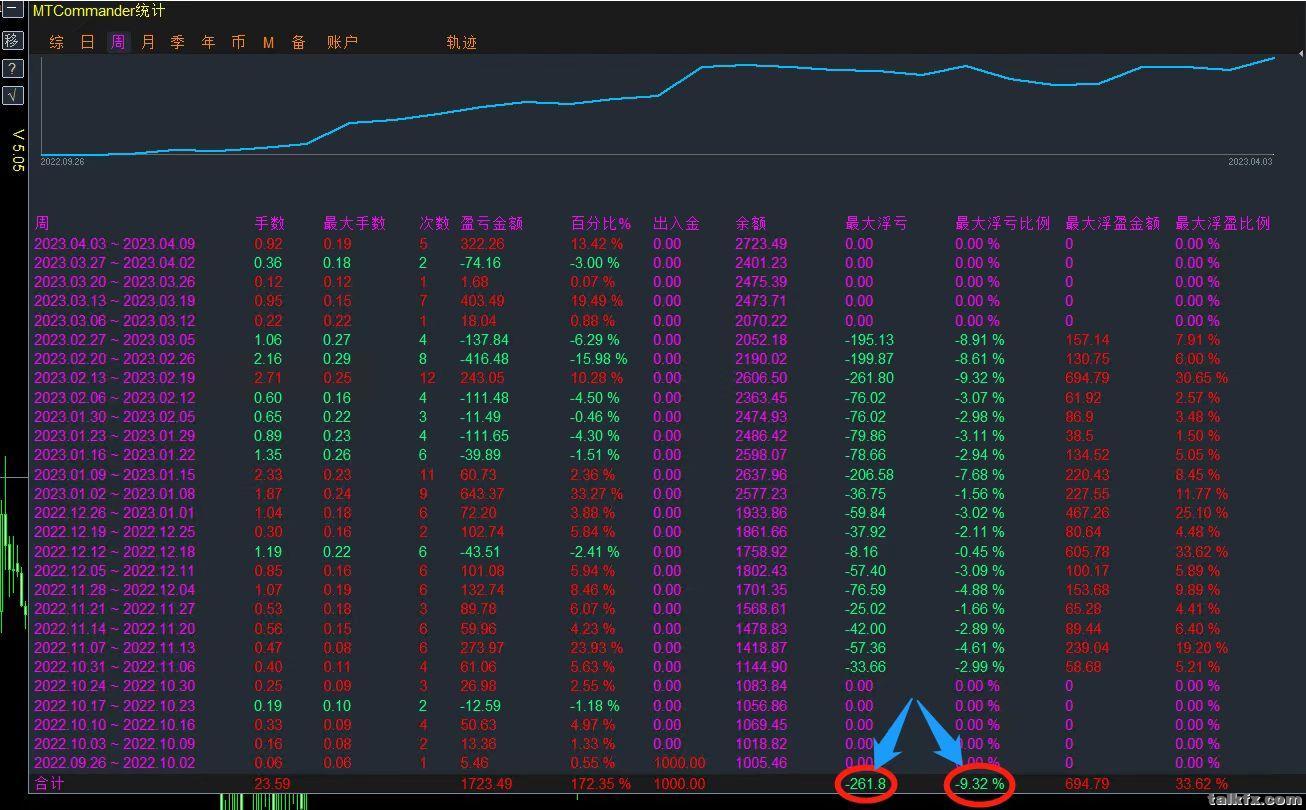This screenshot has width=1306, height=810.
Task: Select week row 2023.03.27 ~ 2023.04.02
Action: coord(115,262)
